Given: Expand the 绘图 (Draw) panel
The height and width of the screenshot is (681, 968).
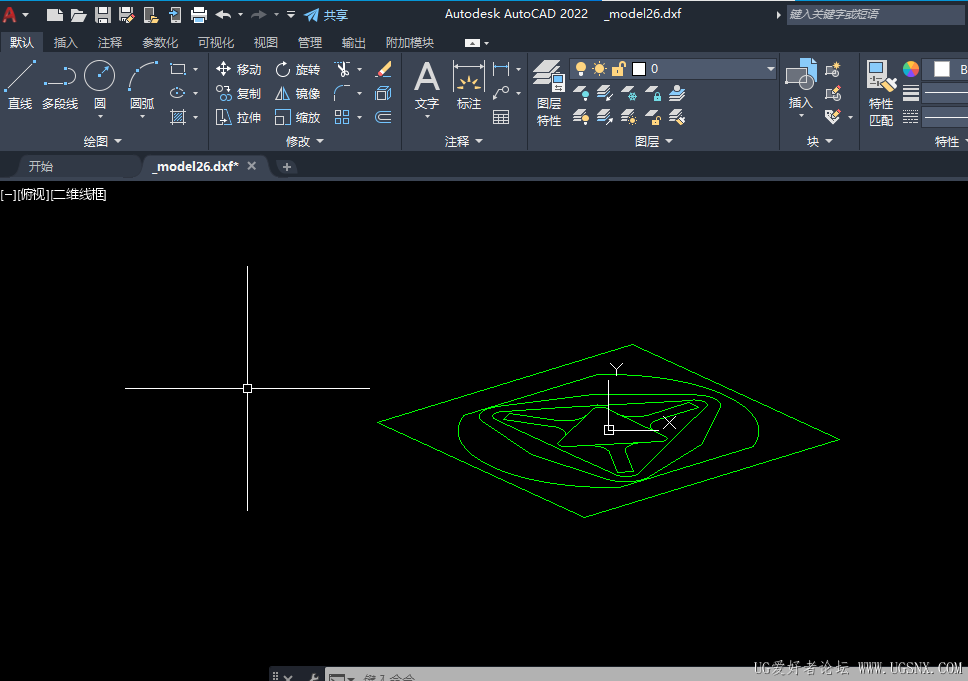Looking at the screenshot, I should click(x=102, y=141).
